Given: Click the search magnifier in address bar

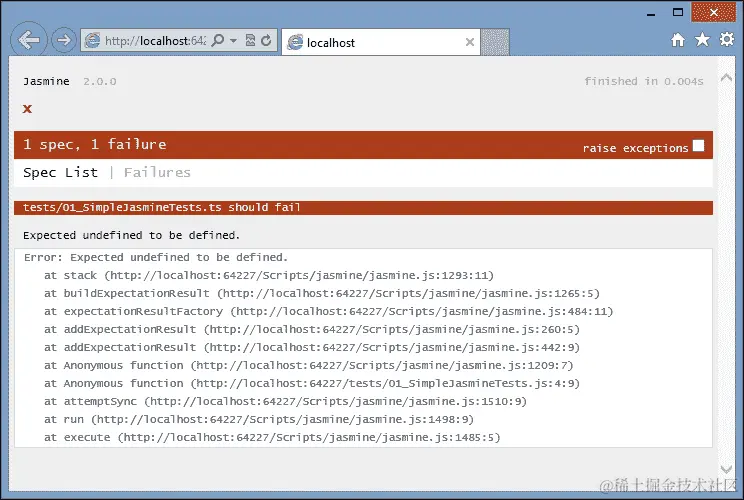Looking at the screenshot, I should click(218, 40).
